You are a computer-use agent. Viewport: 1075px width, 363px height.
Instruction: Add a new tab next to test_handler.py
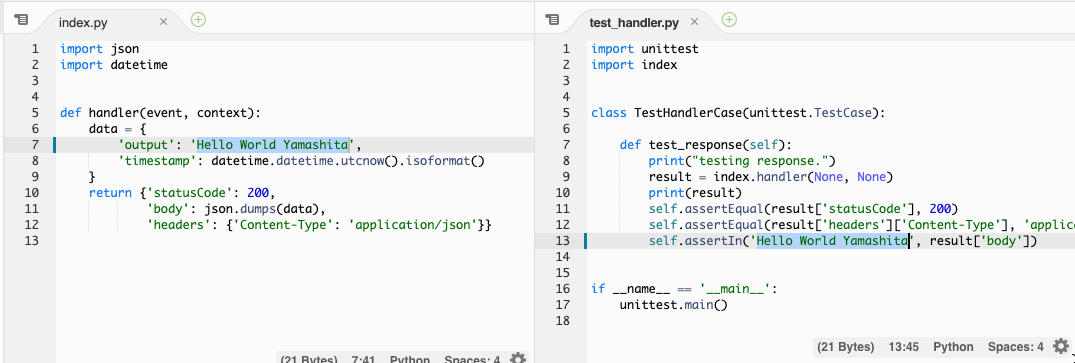pos(729,19)
